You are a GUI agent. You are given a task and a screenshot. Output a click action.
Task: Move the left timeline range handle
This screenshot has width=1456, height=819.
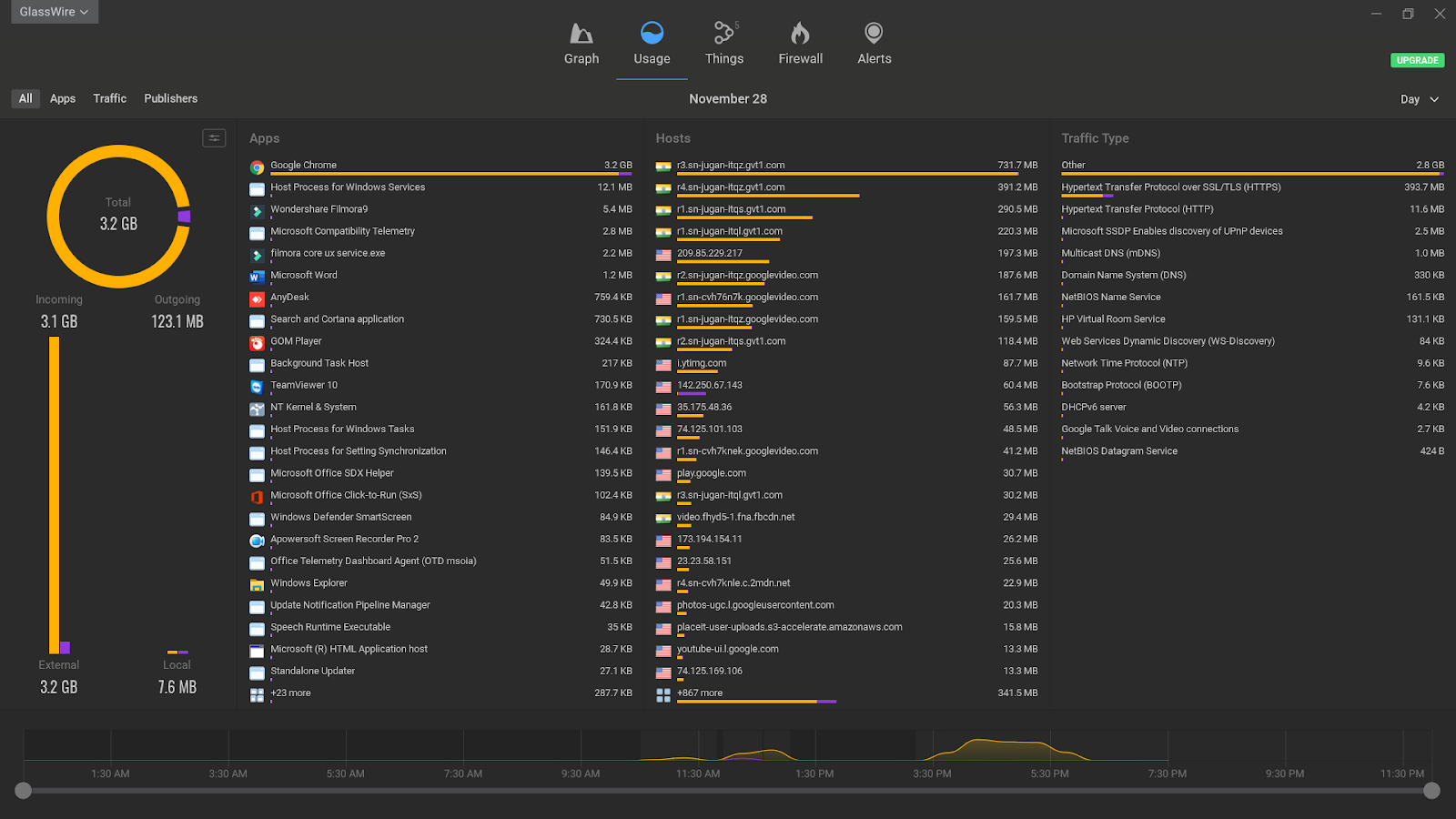click(24, 791)
